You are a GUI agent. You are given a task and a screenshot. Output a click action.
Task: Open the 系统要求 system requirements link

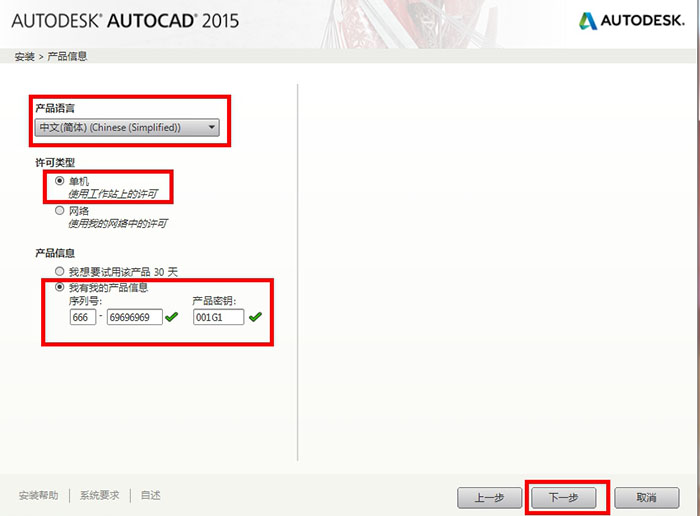click(x=100, y=495)
